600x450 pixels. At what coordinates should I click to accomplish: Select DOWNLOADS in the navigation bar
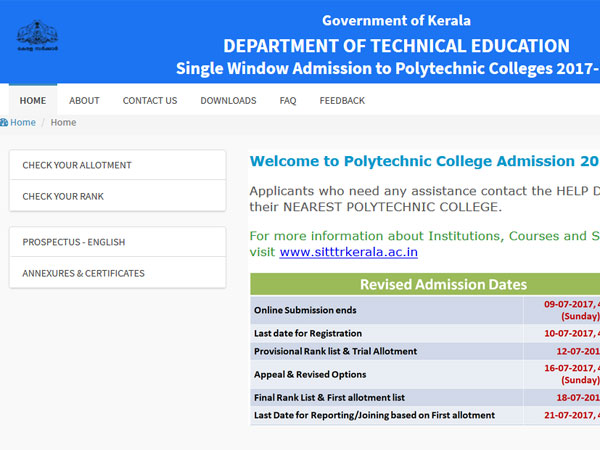(228, 101)
